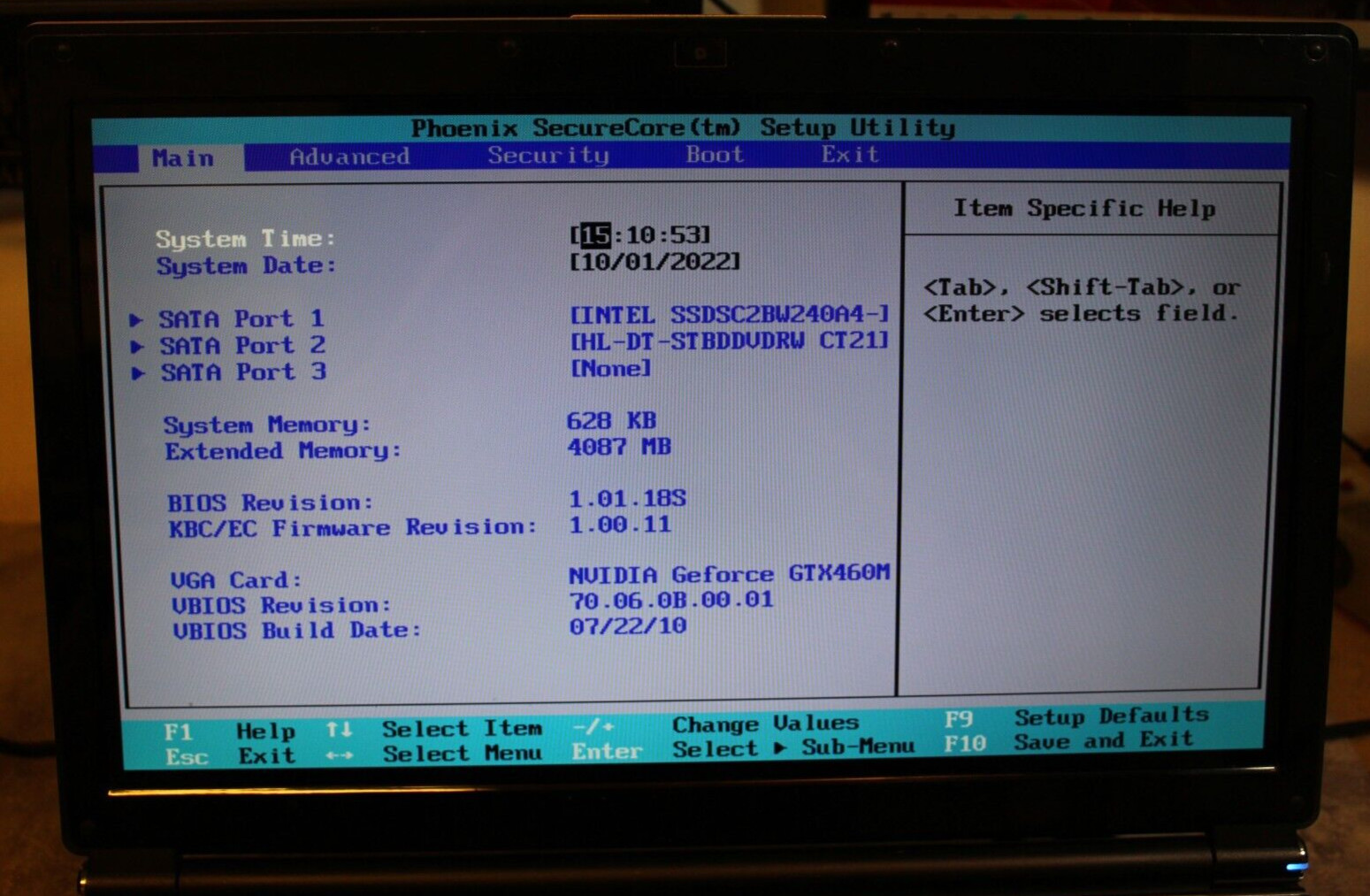
Task: Click the Enter Select Sub-Menu hint
Action: click(743, 749)
